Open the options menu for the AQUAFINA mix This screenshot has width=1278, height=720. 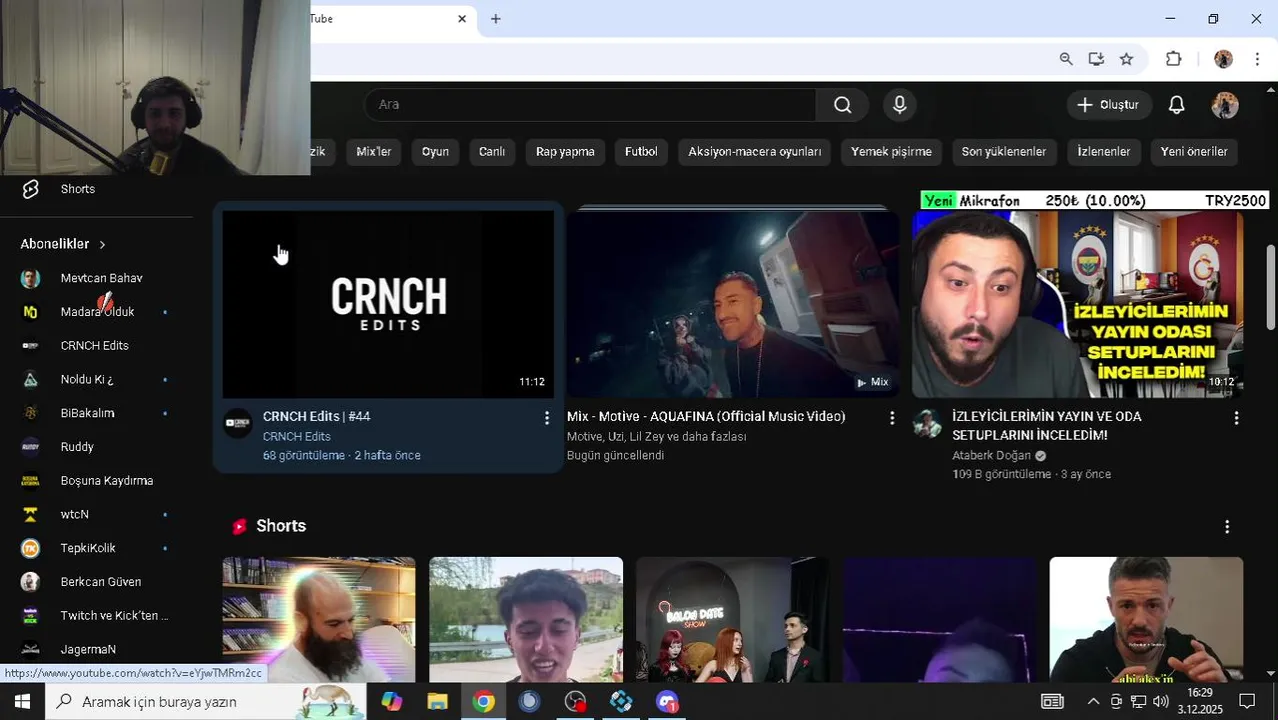click(x=892, y=418)
